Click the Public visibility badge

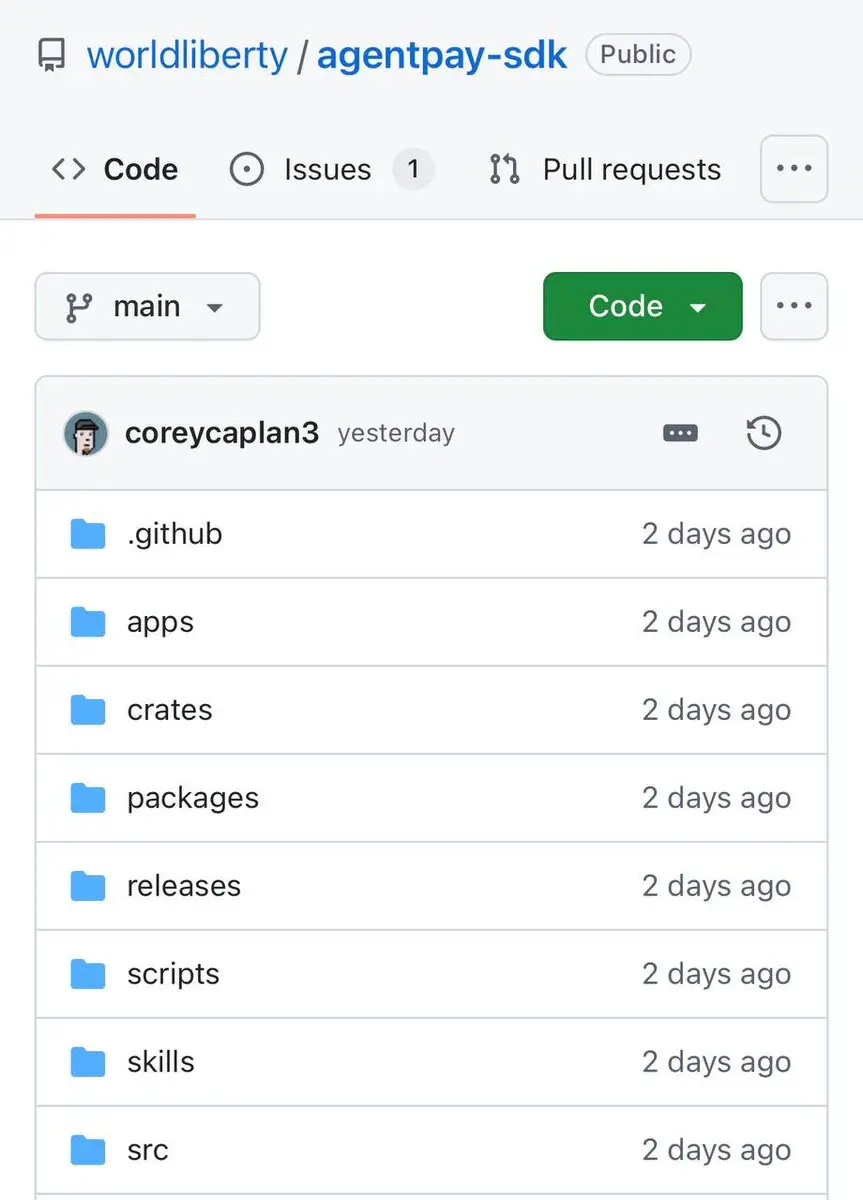click(638, 54)
